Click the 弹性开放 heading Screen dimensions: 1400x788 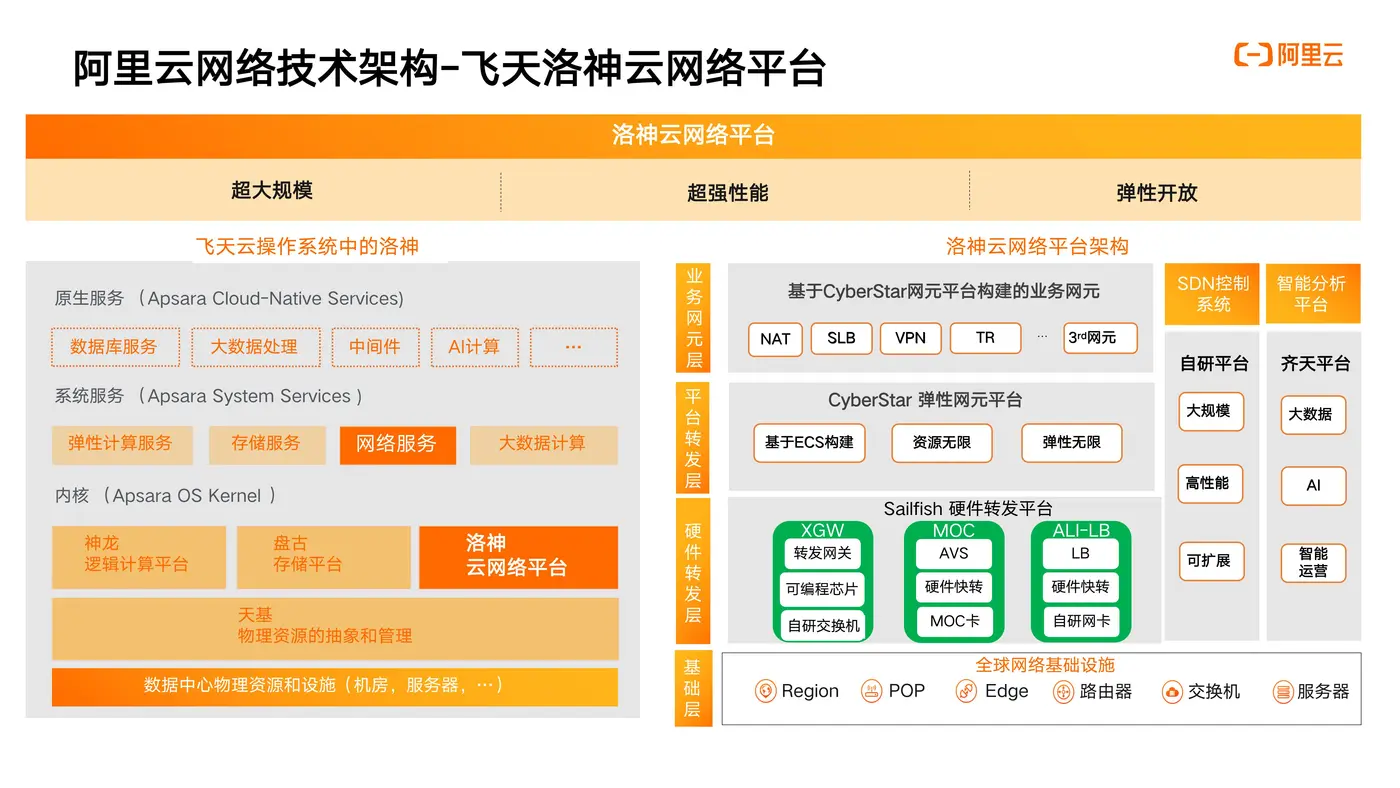click(x=1157, y=192)
